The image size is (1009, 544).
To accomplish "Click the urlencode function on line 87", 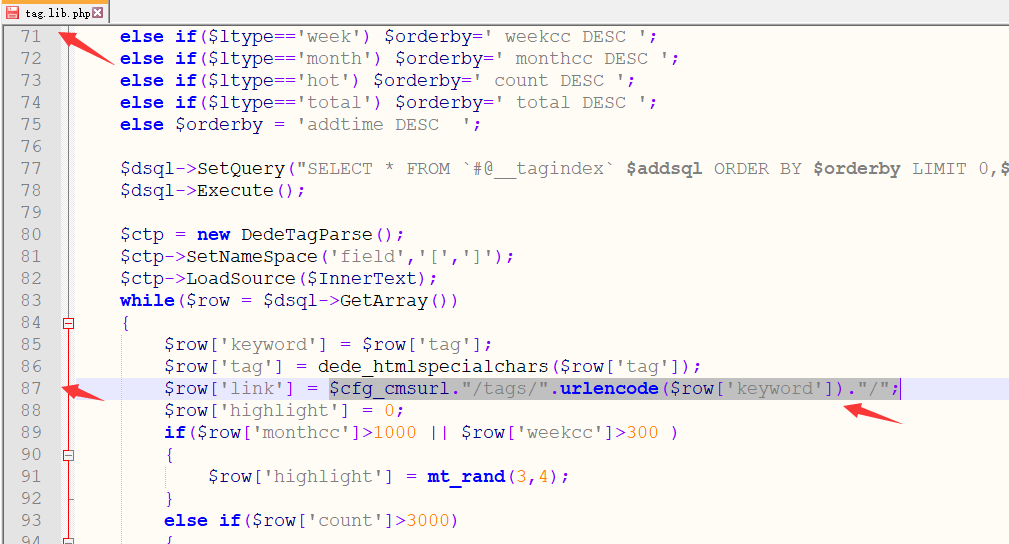I will coord(609,388).
